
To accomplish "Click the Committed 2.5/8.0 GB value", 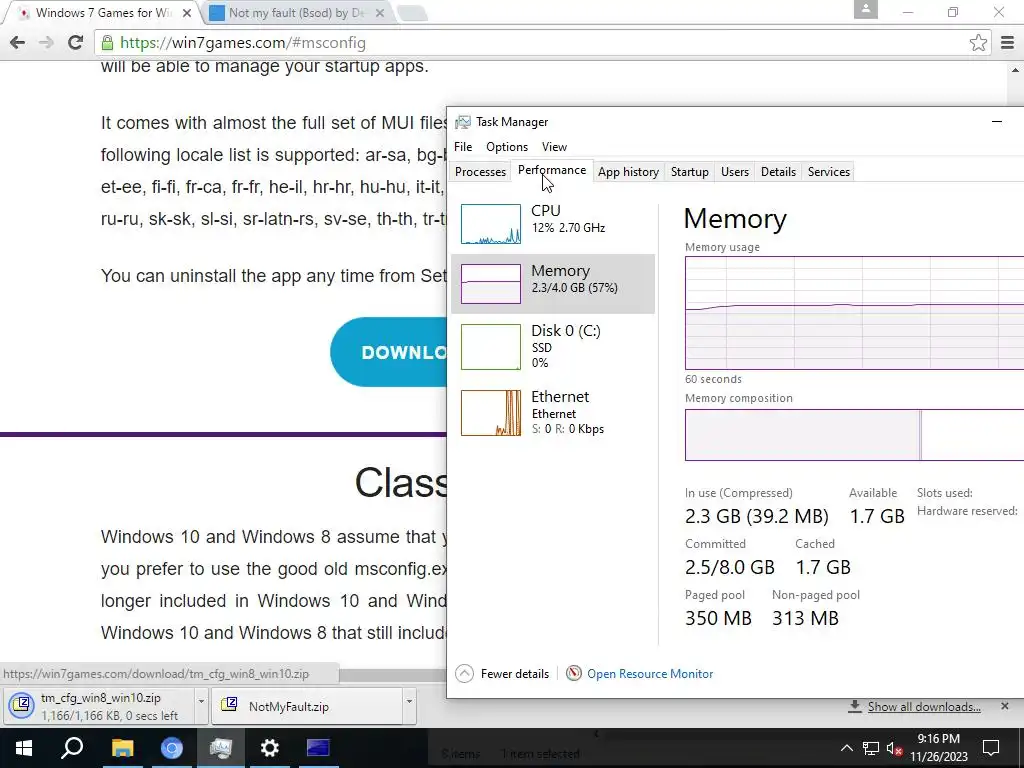I will click(729, 567).
